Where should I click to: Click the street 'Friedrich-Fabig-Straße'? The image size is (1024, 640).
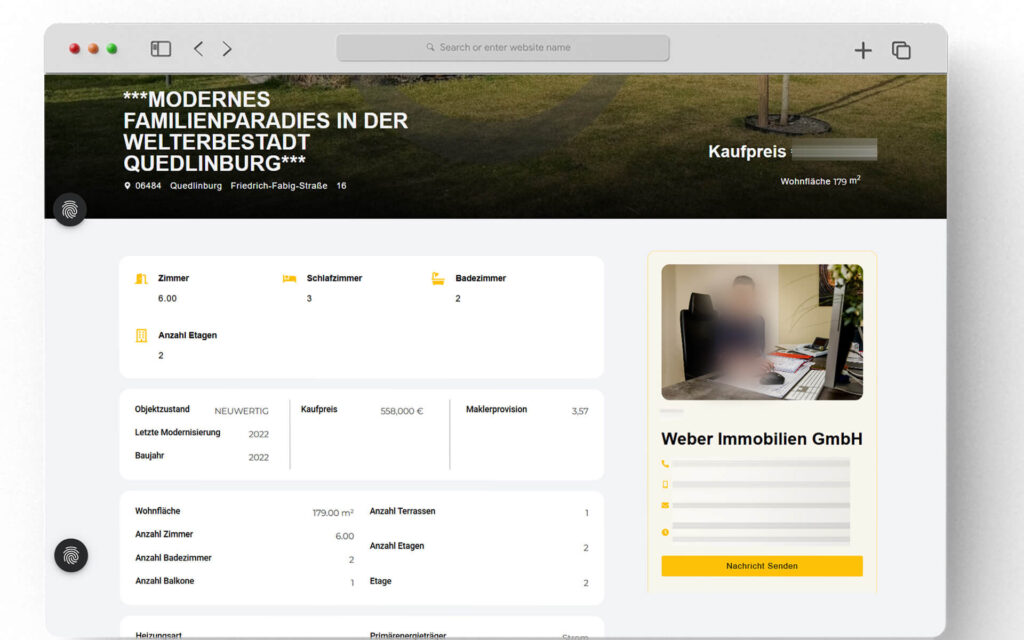279,185
